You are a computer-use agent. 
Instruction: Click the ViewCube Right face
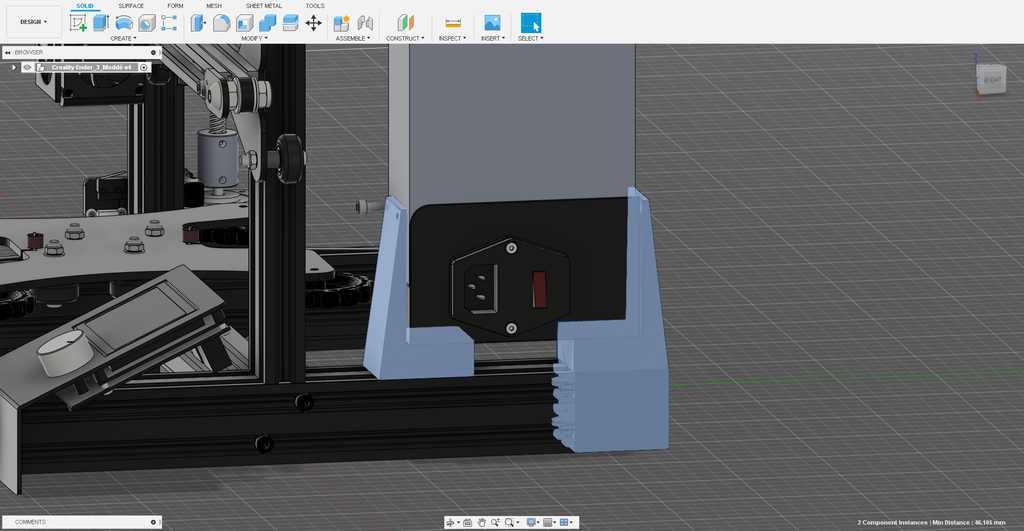[993, 78]
